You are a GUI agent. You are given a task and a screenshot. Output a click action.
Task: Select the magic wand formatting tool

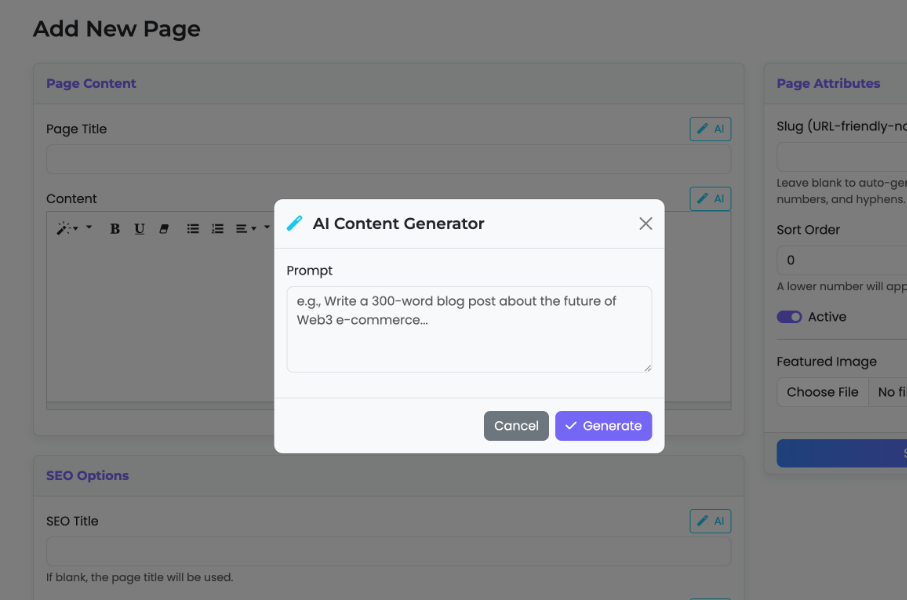[x=62, y=228]
